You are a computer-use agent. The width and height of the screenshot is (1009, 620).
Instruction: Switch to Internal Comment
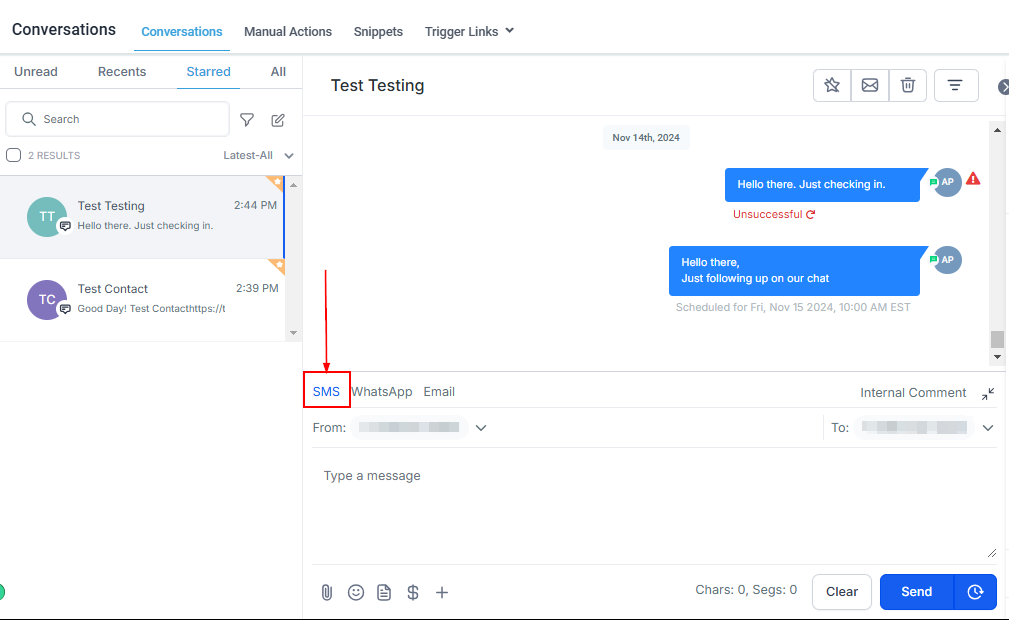coord(913,393)
